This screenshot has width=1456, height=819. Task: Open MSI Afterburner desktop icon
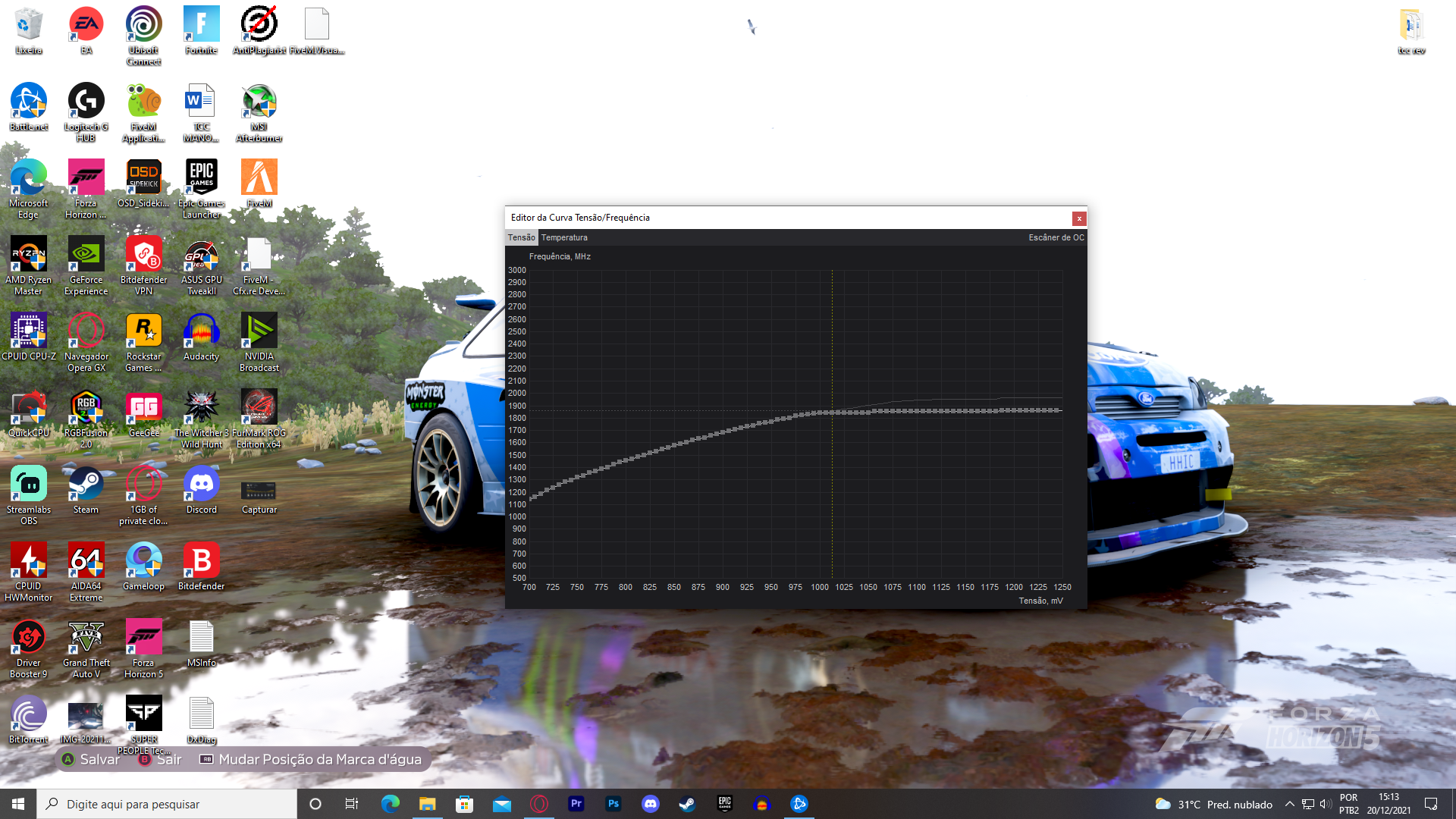coord(259,112)
